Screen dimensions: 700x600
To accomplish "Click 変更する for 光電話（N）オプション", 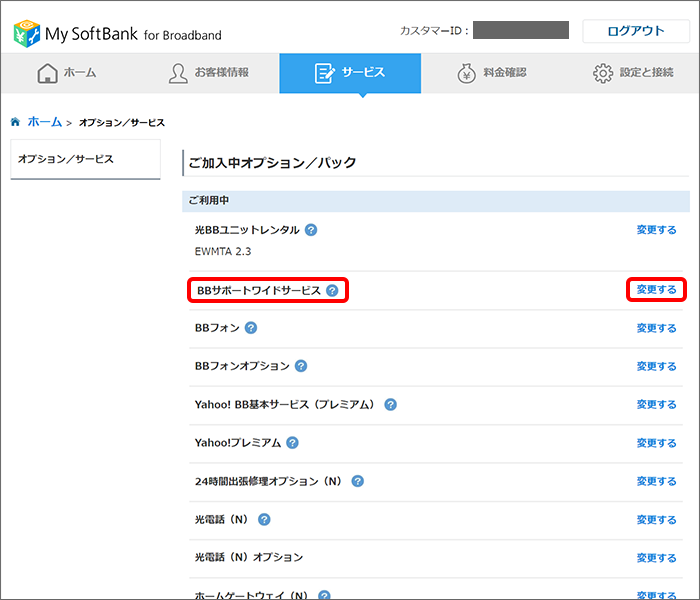I will click(x=656, y=558).
